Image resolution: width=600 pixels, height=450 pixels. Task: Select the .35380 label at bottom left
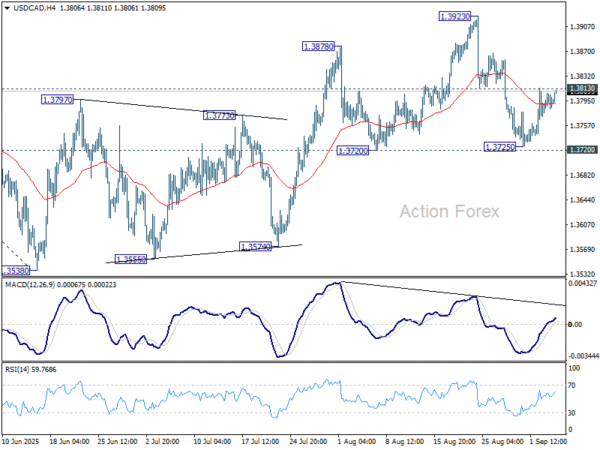point(16,271)
